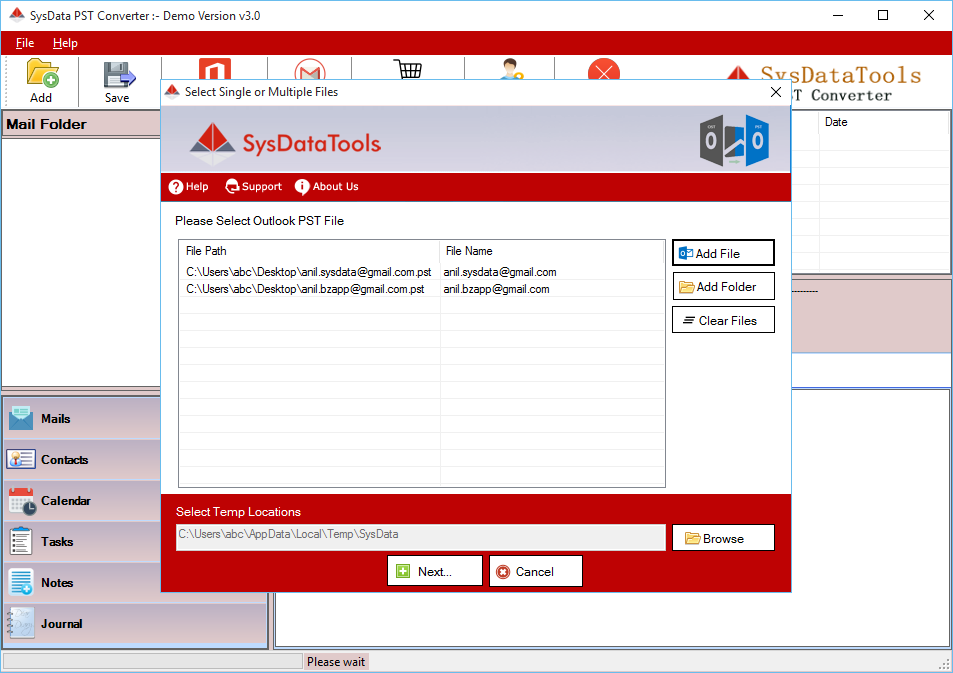Screen dimensions: 953x673
Task: Select the Journal category
Action: (136, 624)
